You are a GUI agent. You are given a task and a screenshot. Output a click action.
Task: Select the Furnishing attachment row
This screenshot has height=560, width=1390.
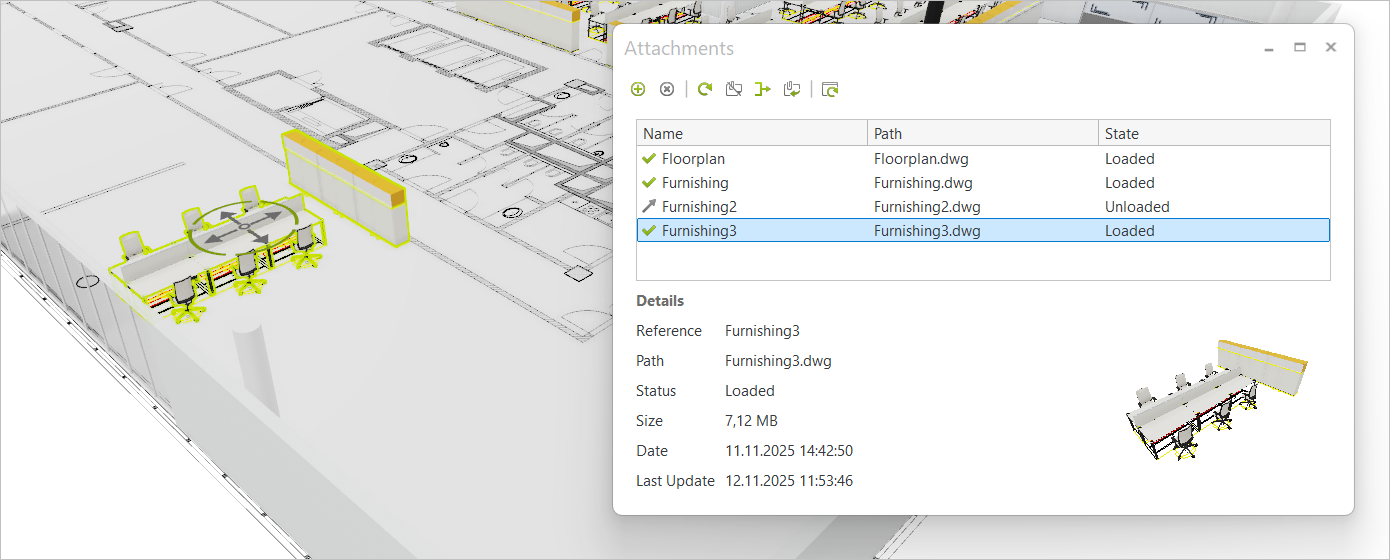(983, 182)
